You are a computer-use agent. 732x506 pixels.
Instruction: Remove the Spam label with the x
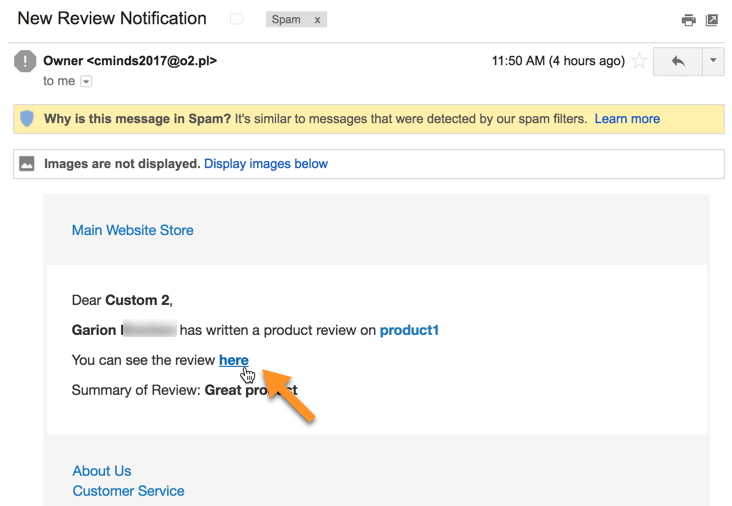click(x=317, y=19)
